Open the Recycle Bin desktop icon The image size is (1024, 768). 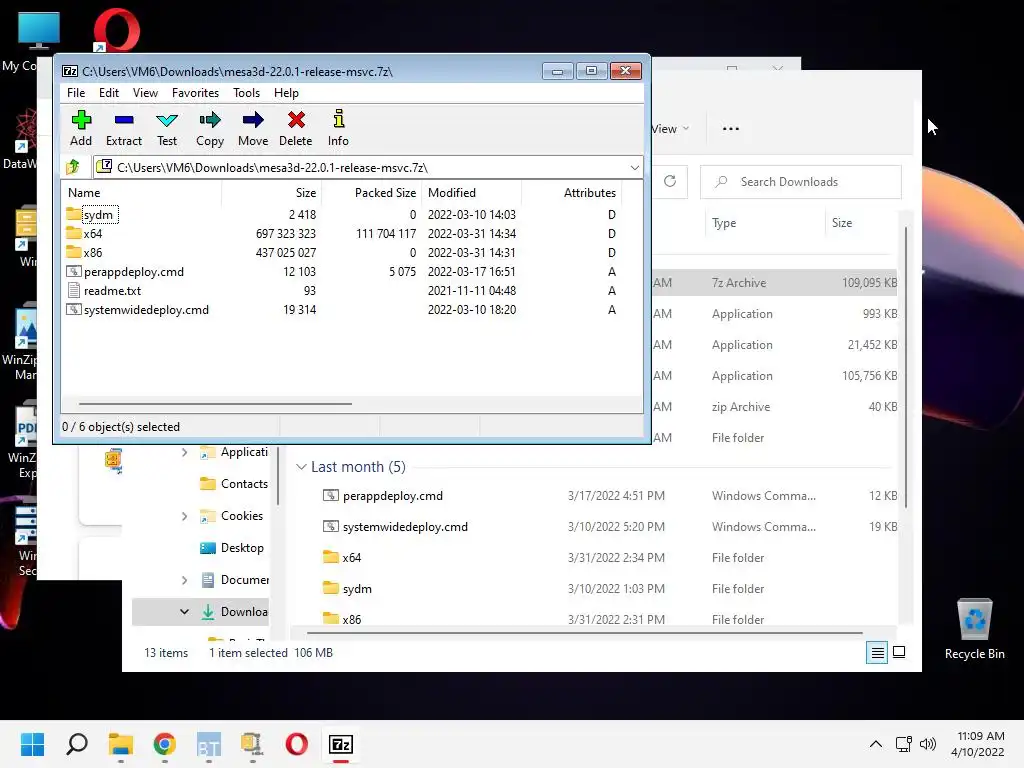tap(974, 628)
